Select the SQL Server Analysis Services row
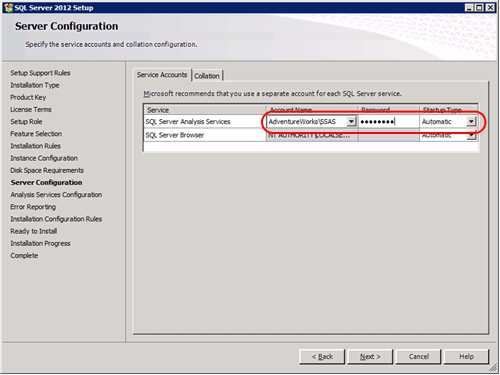Screen dimensions: 500x375 [x=311, y=122]
